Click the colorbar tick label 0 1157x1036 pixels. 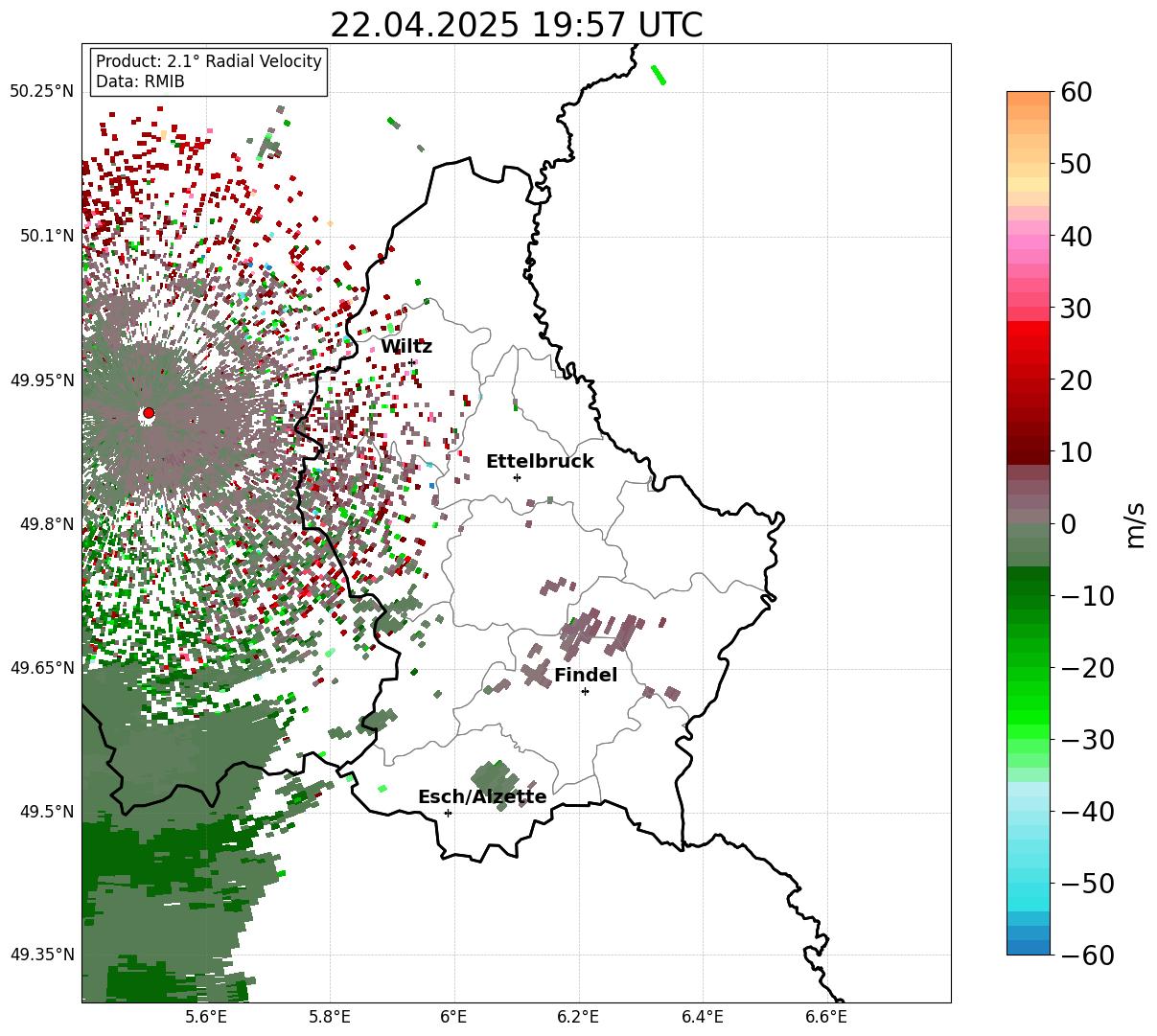pos(1069,524)
